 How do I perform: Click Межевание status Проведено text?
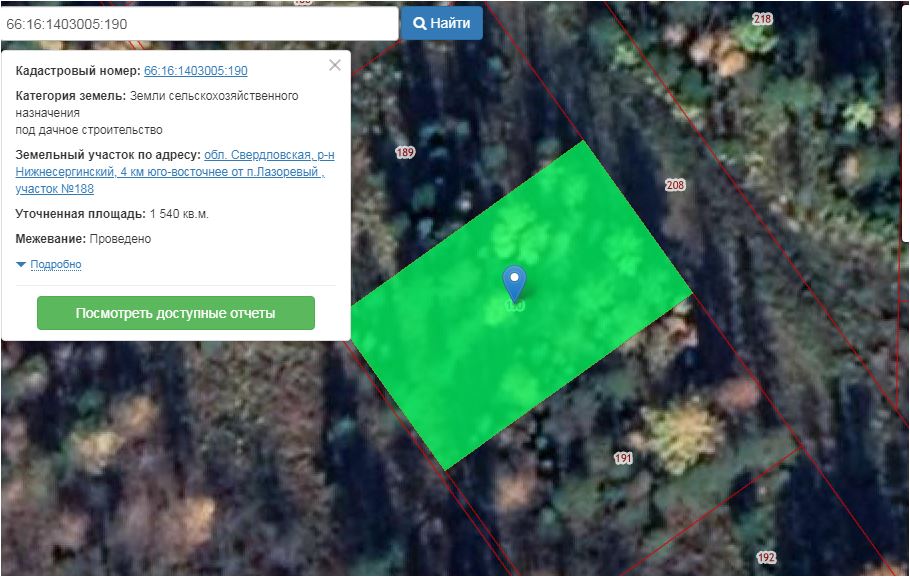click(x=120, y=239)
